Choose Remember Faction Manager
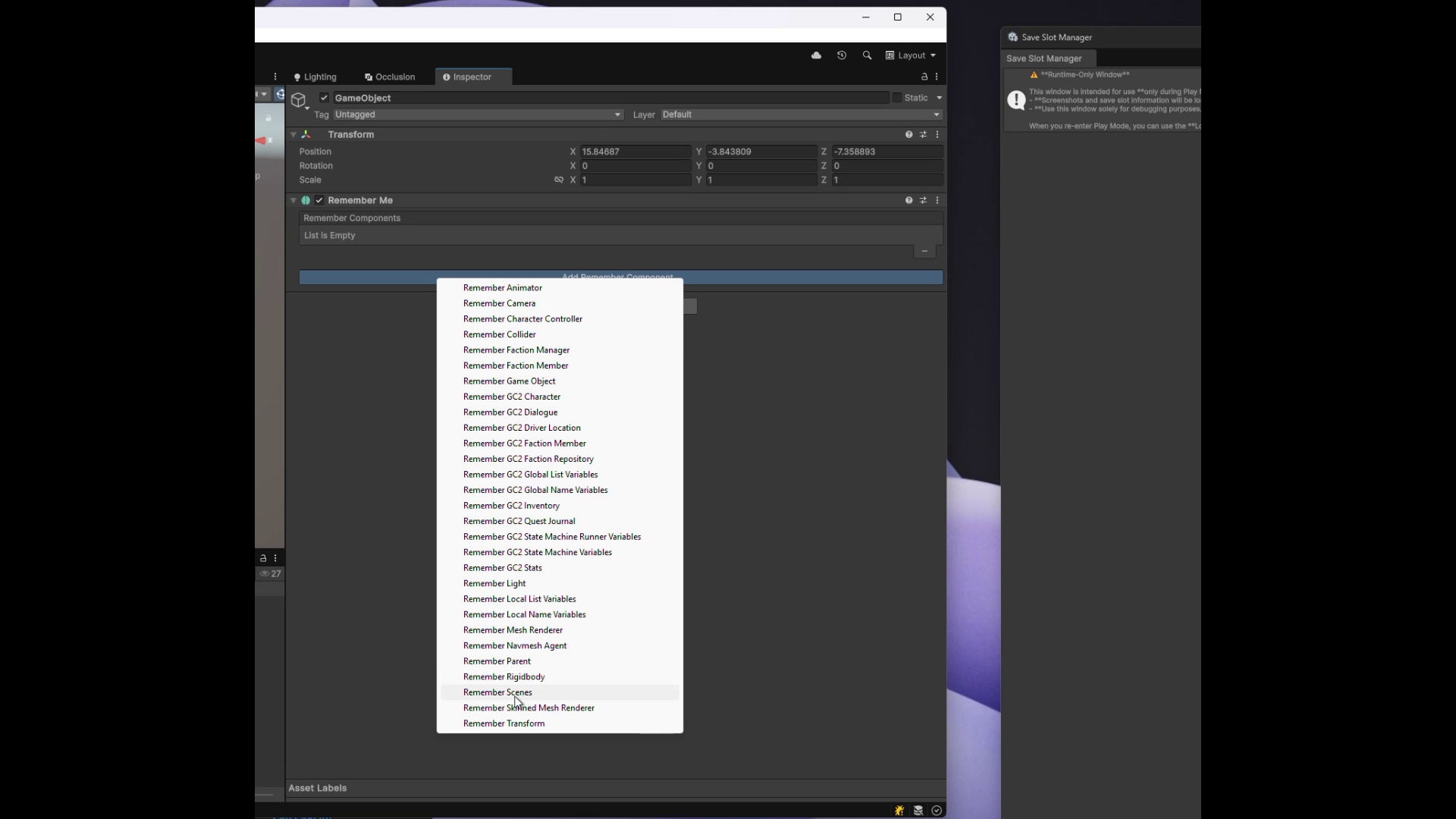 560,350
